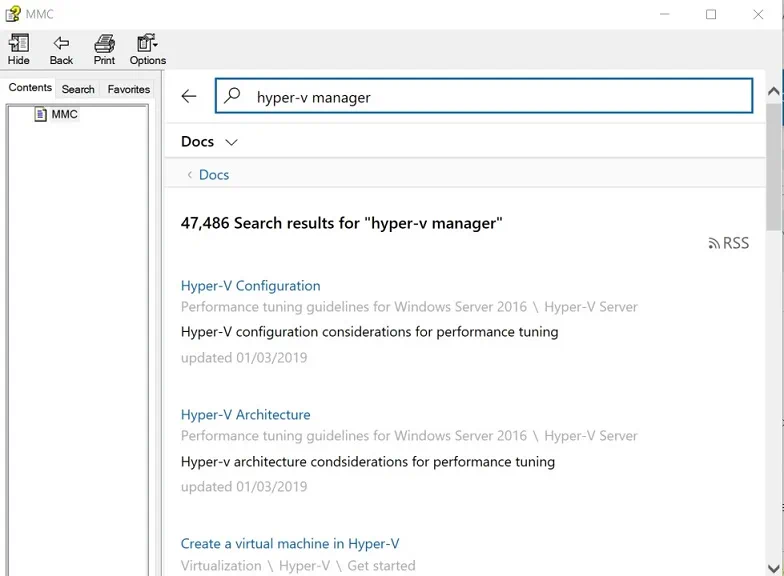Click the Hide toolbar icon
784x576 pixels.
18,49
